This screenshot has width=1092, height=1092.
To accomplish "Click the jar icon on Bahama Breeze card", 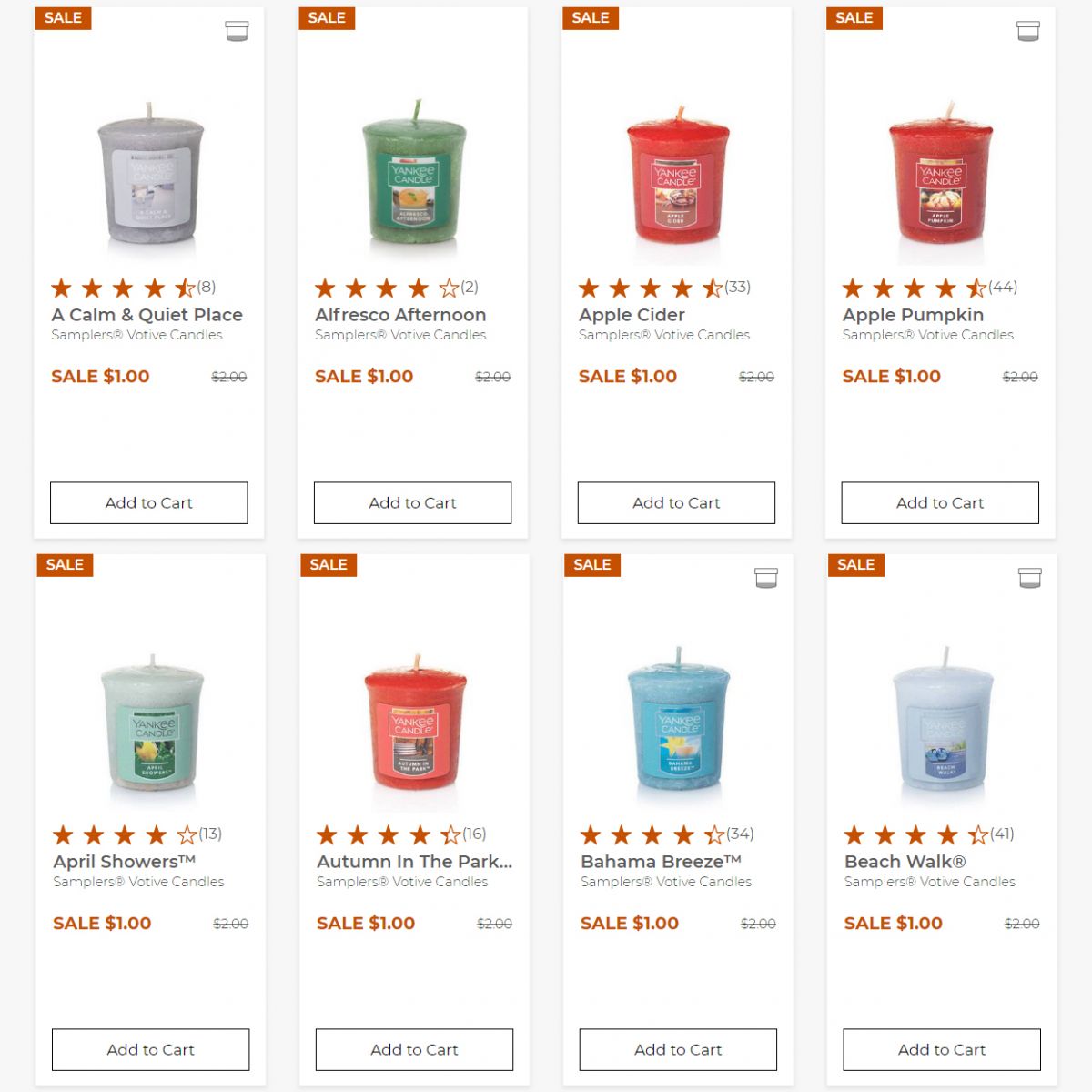I will click(766, 578).
